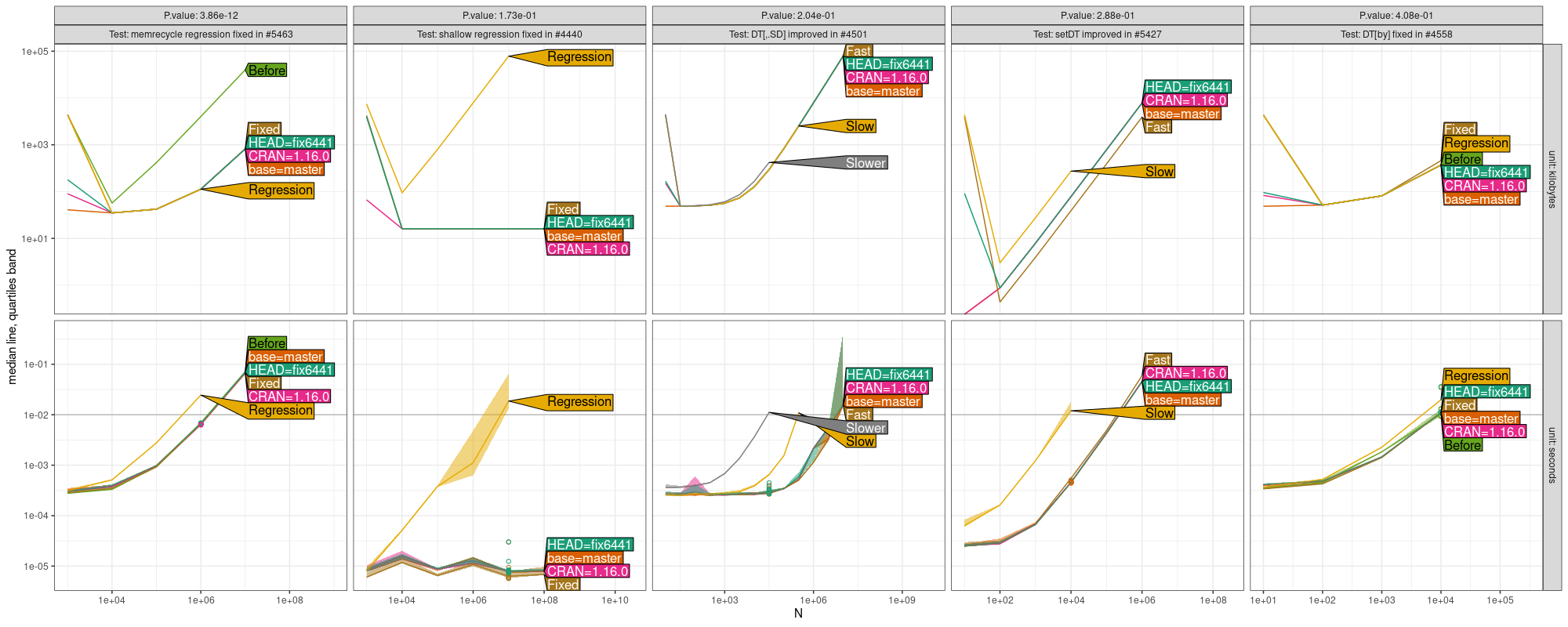Viewport: 1568px width, 627px height.
Task: Click 'HEAD=fix6441' label in memrecycle kilobytes panel
Action: [x=291, y=143]
